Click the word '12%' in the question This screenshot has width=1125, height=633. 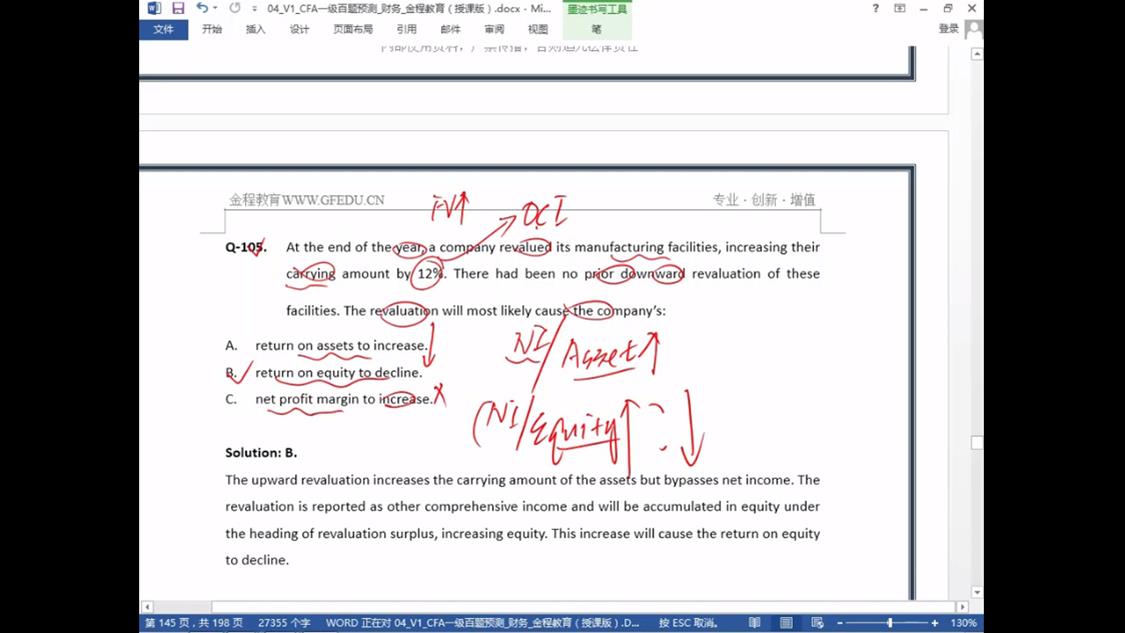click(x=430, y=273)
